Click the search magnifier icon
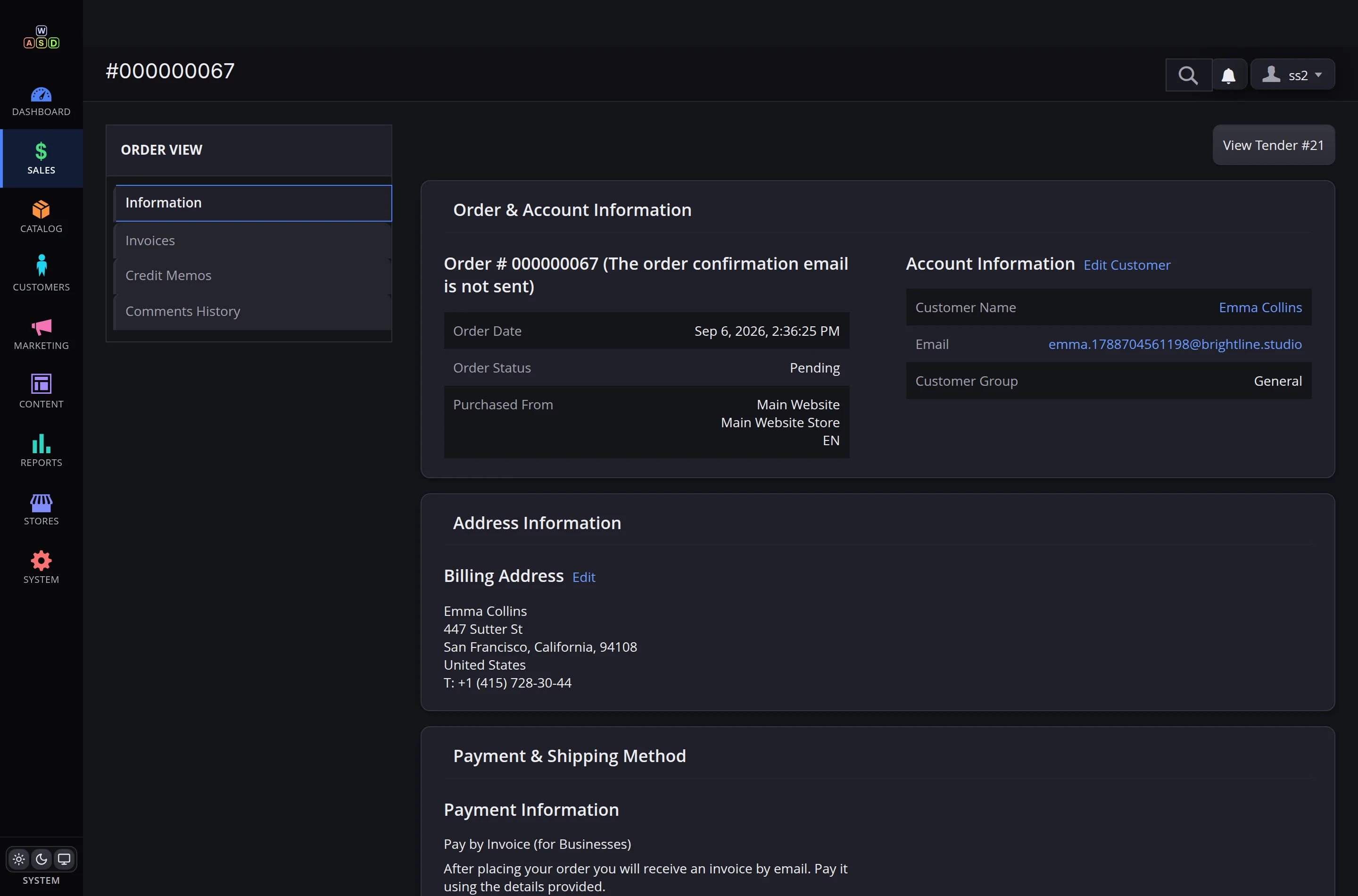Viewport: 1358px width, 896px height. coord(1188,75)
